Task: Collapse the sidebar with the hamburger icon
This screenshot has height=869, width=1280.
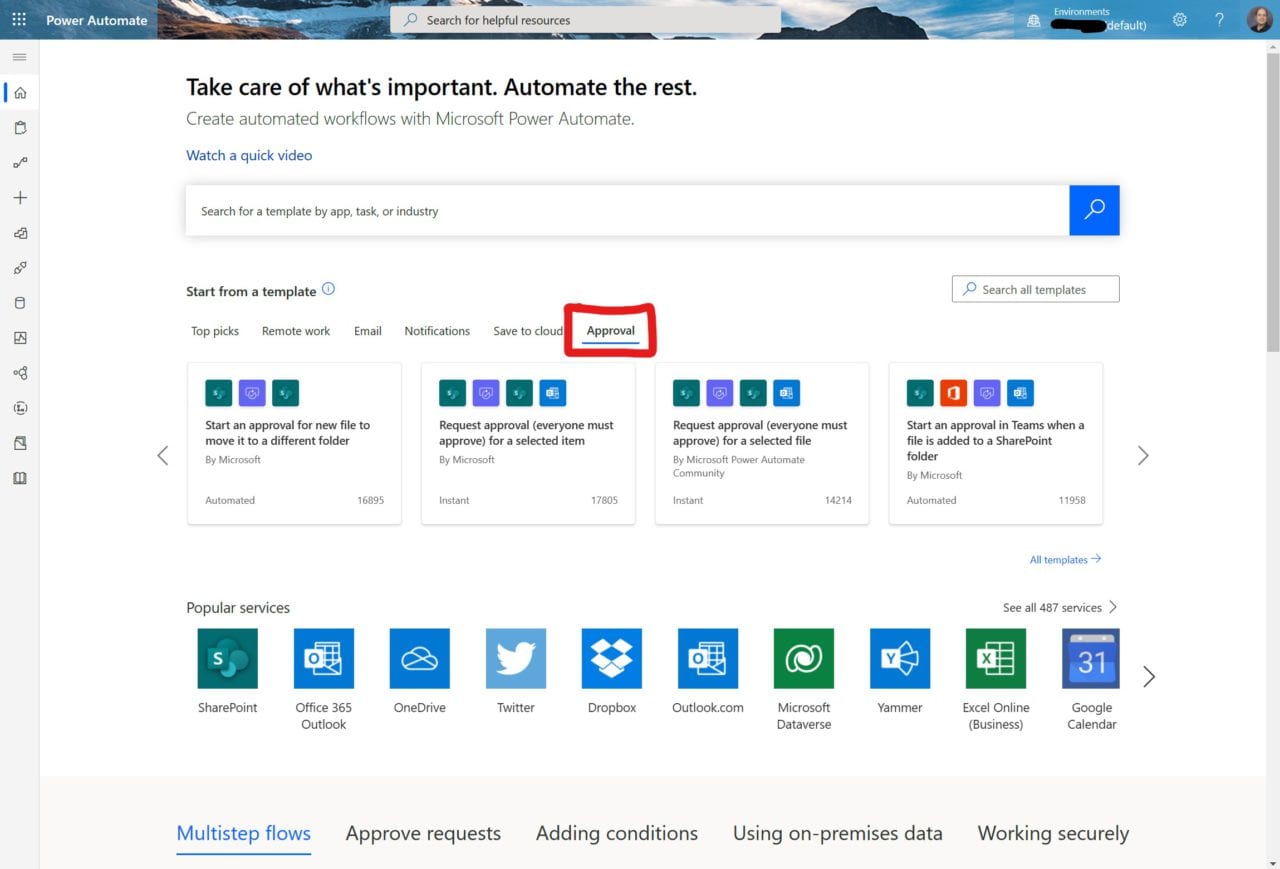Action: coord(18,57)
